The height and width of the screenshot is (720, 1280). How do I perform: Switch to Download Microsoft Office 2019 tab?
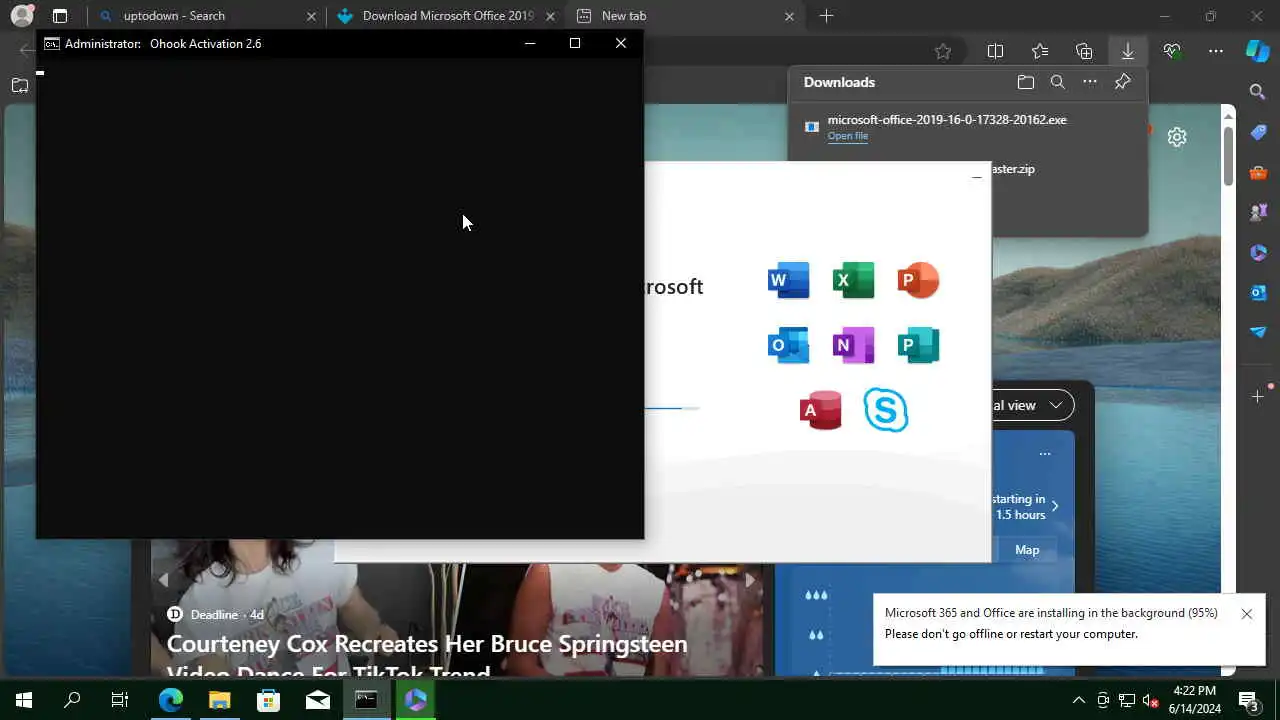[448, 16]
